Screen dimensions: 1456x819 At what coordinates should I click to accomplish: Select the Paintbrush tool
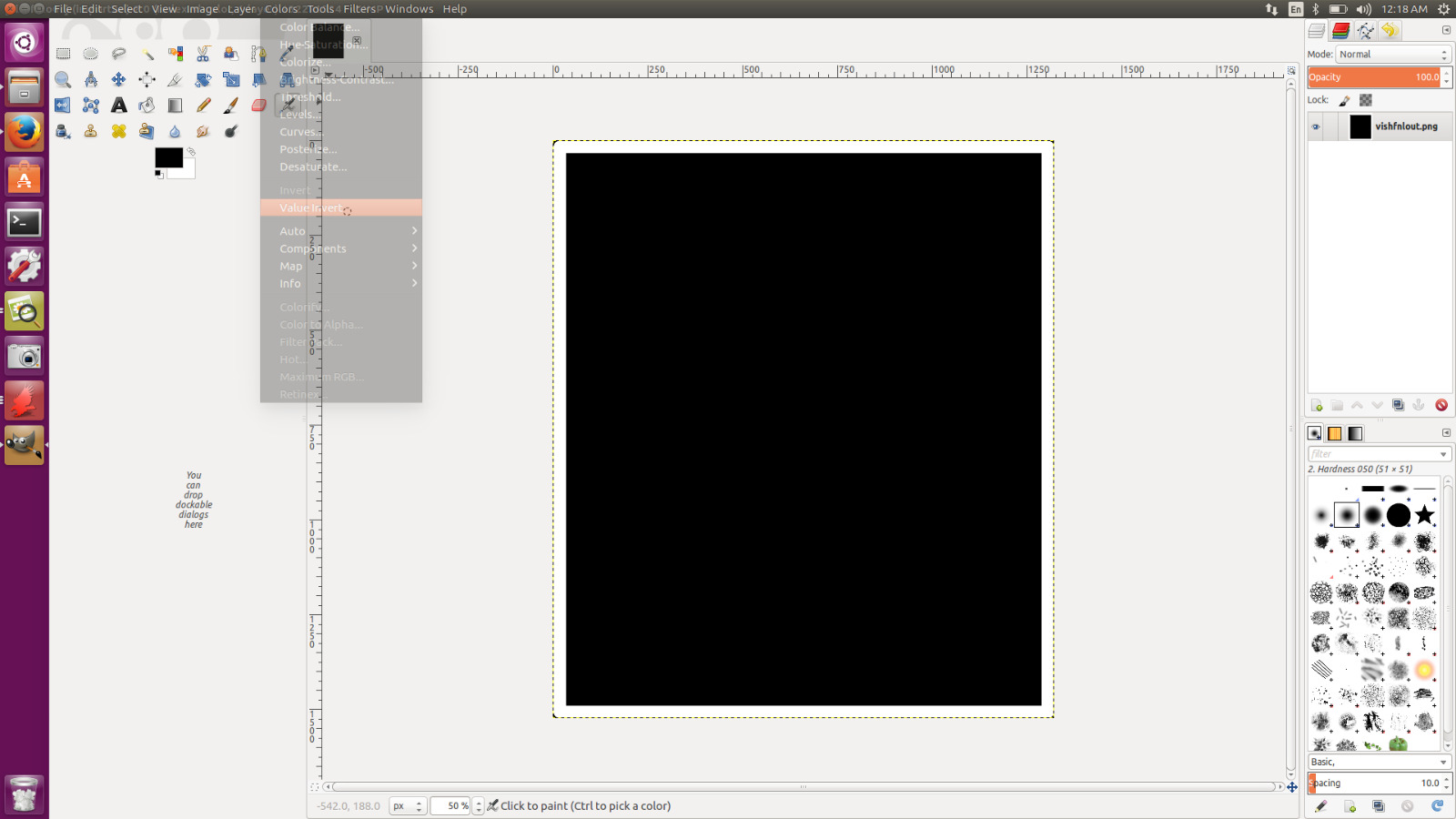tap(232, 106)
